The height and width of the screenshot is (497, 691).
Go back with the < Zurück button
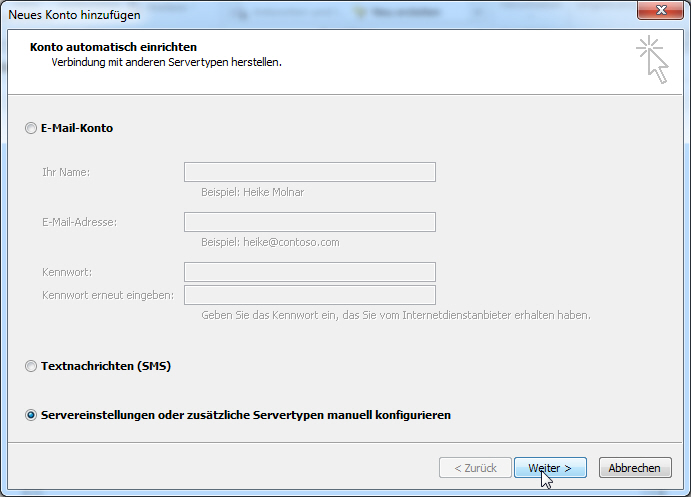tap(475, 467)
